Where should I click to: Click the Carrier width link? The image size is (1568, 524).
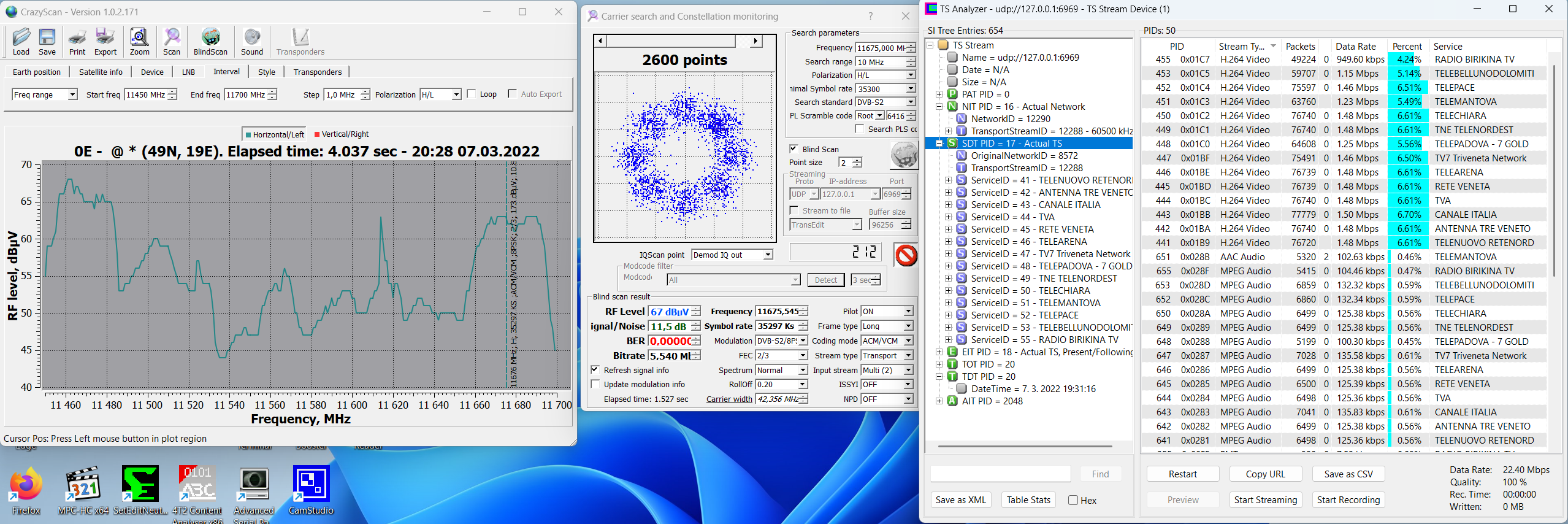(x=729, y=399)
